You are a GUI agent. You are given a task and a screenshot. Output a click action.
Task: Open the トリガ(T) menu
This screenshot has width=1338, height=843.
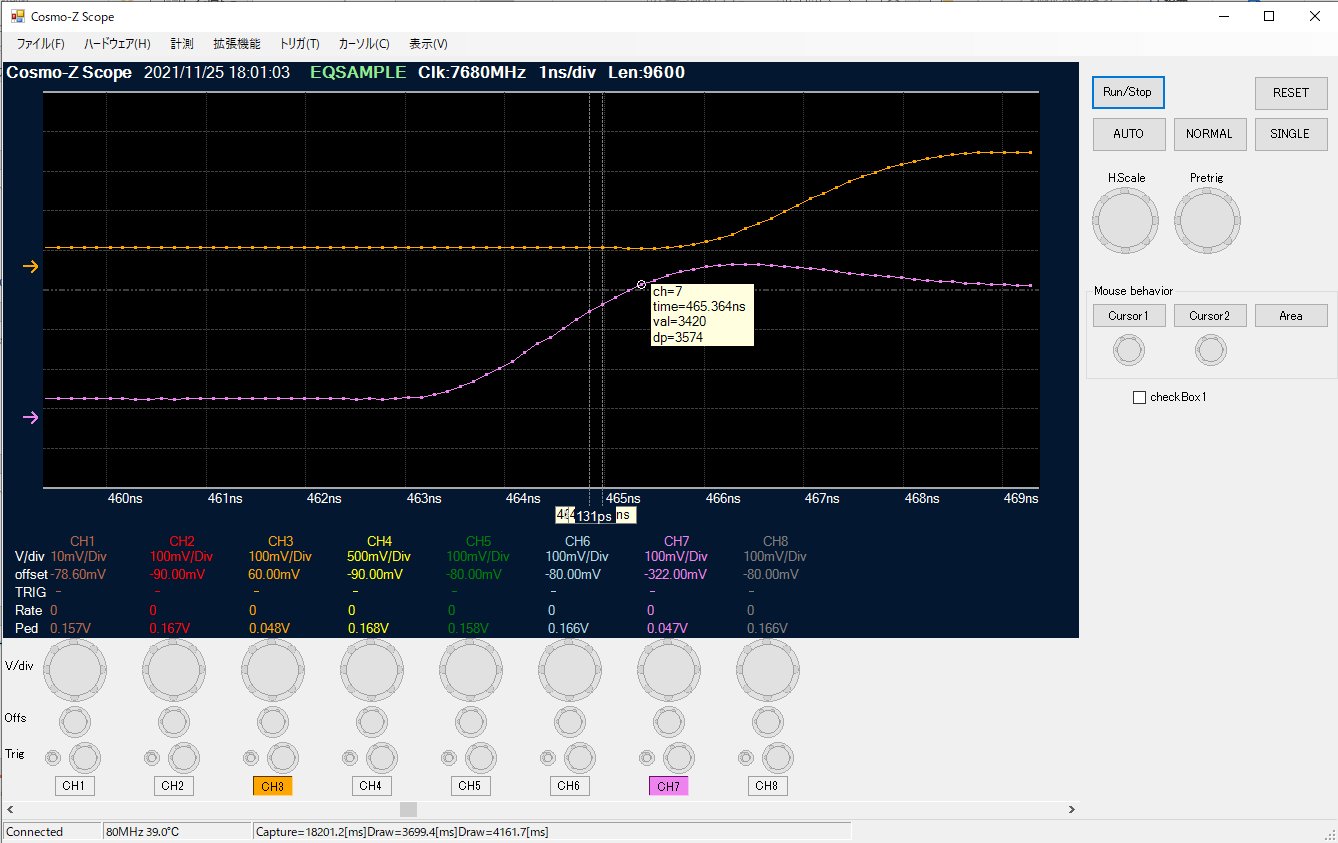[299, 44]
